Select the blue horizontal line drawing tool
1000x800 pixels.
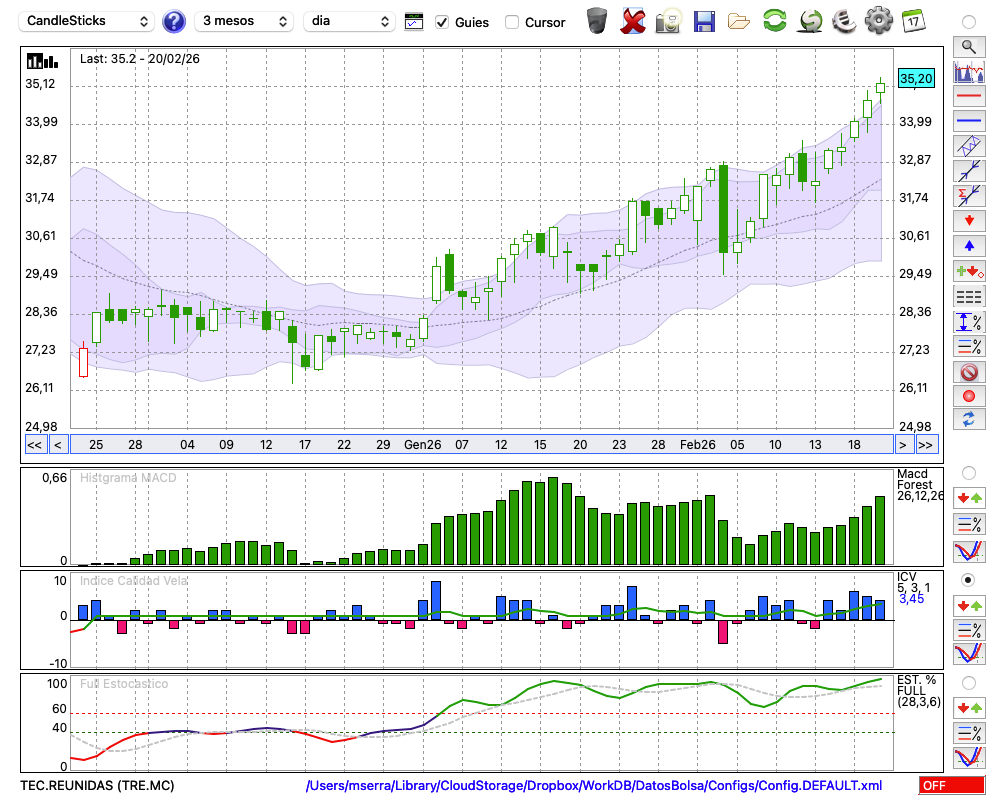pos(968,121)
